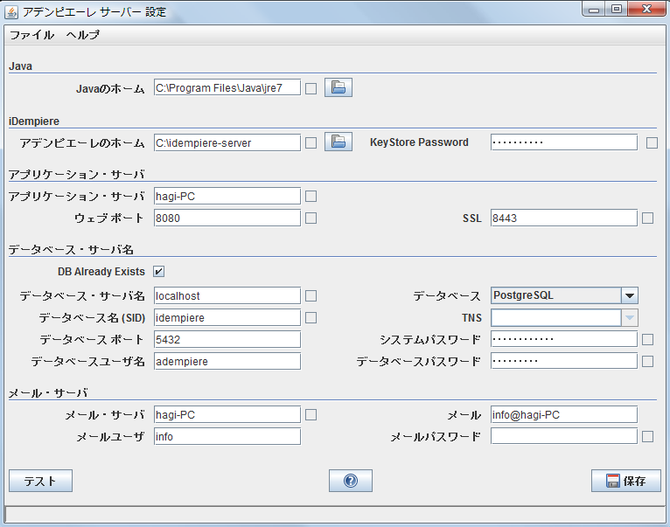Image resolution: width=670 pixels, height=527 pixels.
Task: Click checkbox next to localhost database server
Action: click(x=311, y=296)
